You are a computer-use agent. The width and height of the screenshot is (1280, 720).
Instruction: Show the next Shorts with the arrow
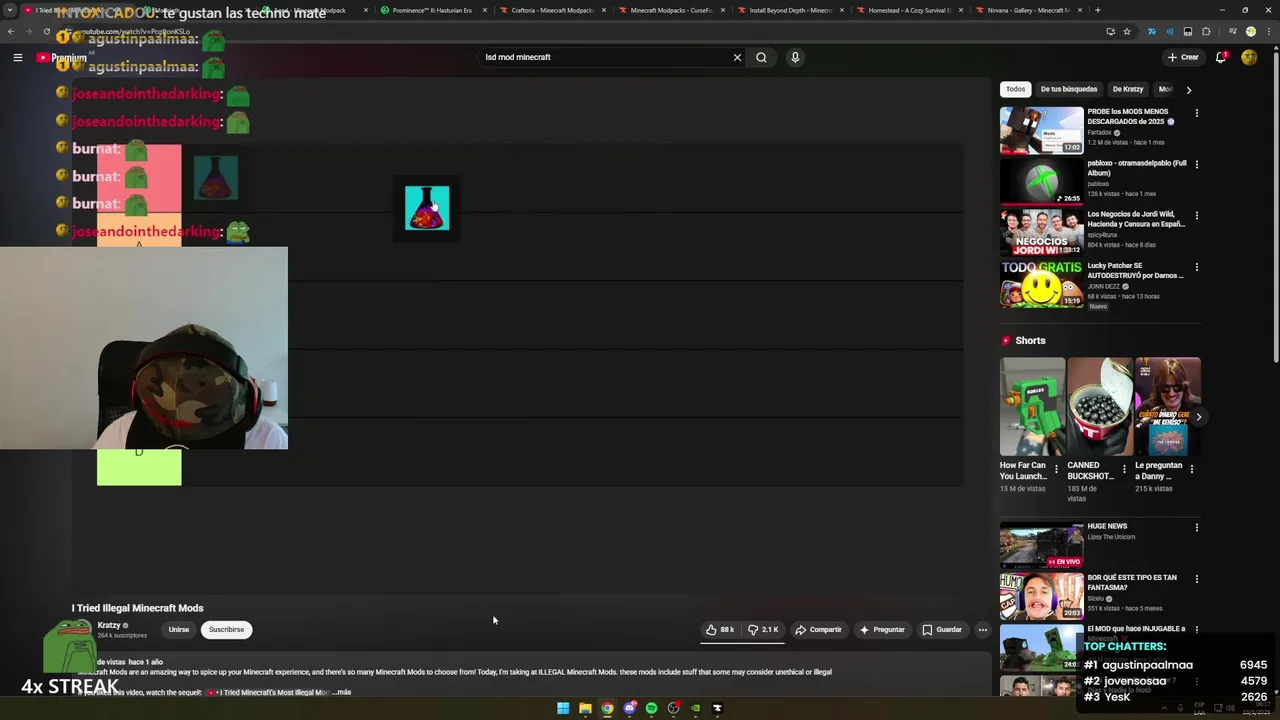(x=1198, y=417)
